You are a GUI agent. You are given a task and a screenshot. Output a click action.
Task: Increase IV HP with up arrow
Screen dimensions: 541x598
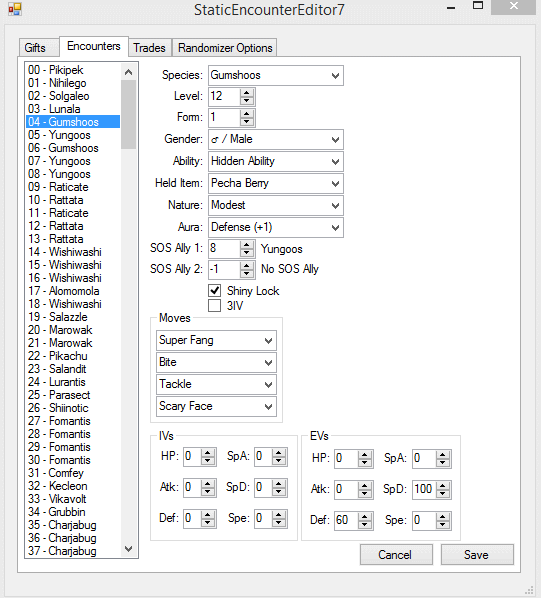(208, 453)
